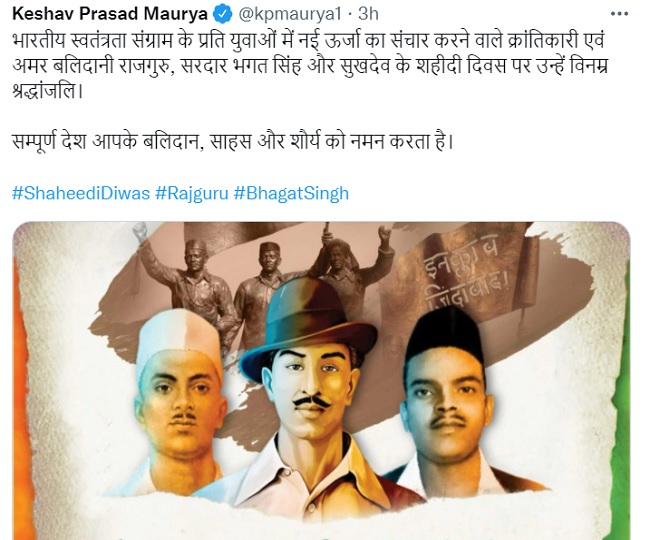This screenshot has width=650, height=540.
Task: Click the word श्रद्धांजलि in the tweet
Action: 48,91
